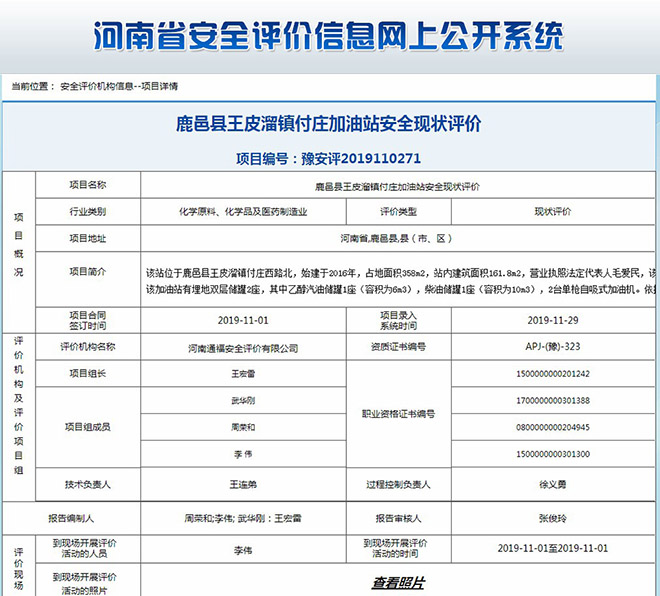Click the 过程控制负责人 label
The image size is (660, 596).
pos(399,484)
